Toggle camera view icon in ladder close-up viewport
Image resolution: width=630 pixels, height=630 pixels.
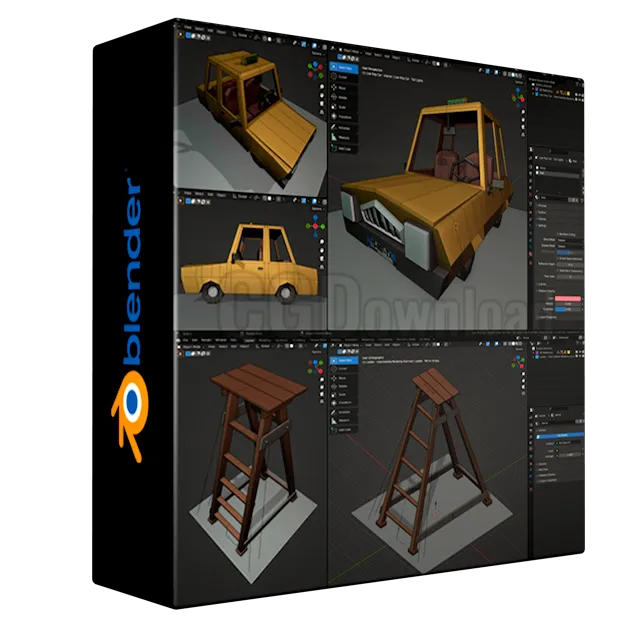pyautogui.click(x=322, y=394)
